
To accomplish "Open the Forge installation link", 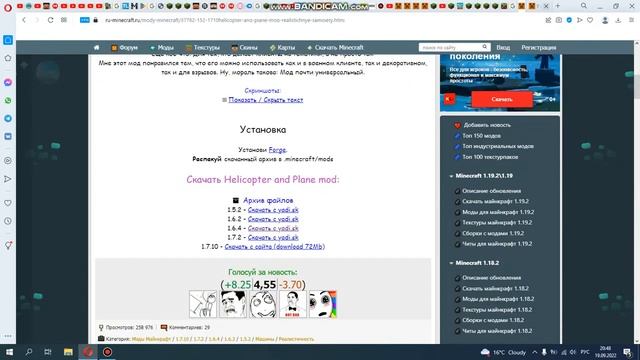I will (277, 150).
